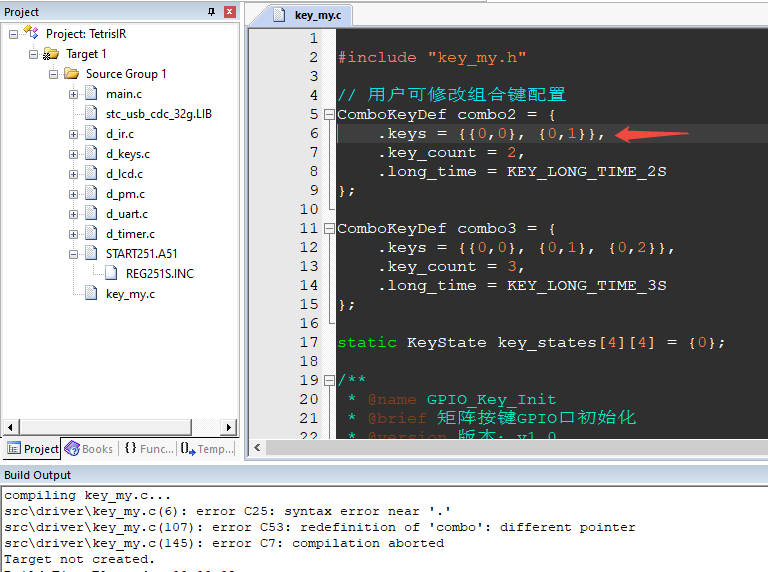Image resolution: width=768 pixels, height=572 pixels.
Task: Switch to the Books tab
Action: (x=89, y=449)
